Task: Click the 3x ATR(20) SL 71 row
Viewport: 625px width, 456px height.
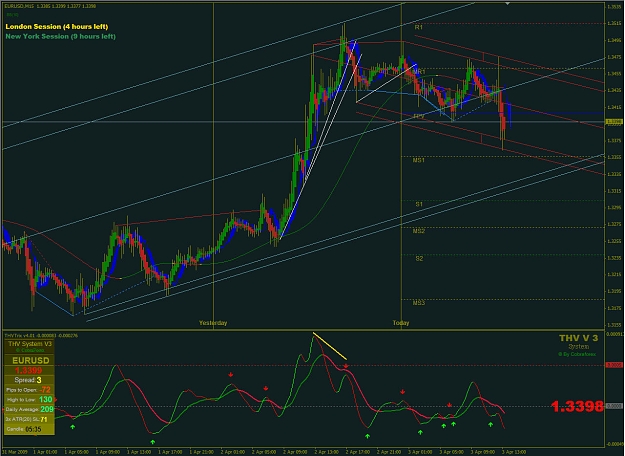Action: click(29, 419)
